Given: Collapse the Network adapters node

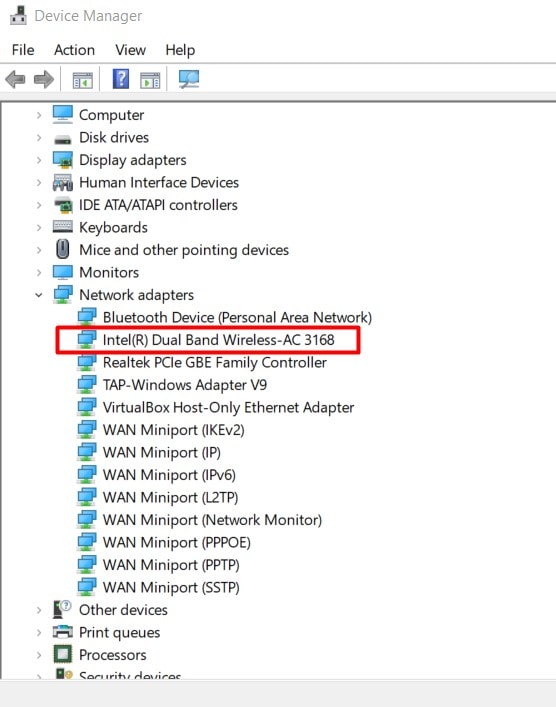Looking at the screenshot, I should coord(39,295).
